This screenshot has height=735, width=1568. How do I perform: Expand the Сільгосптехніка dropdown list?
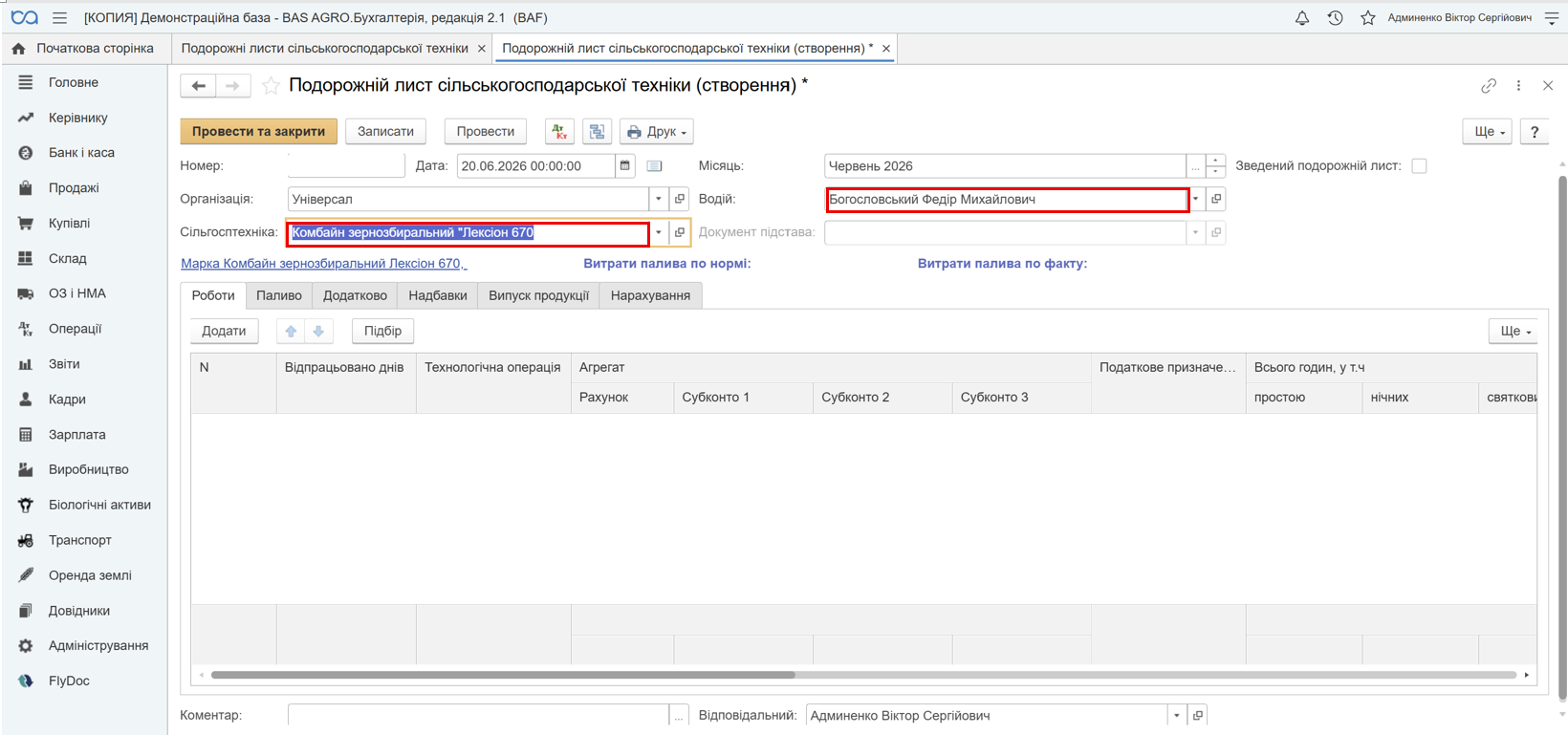click(x=659, y=233)
